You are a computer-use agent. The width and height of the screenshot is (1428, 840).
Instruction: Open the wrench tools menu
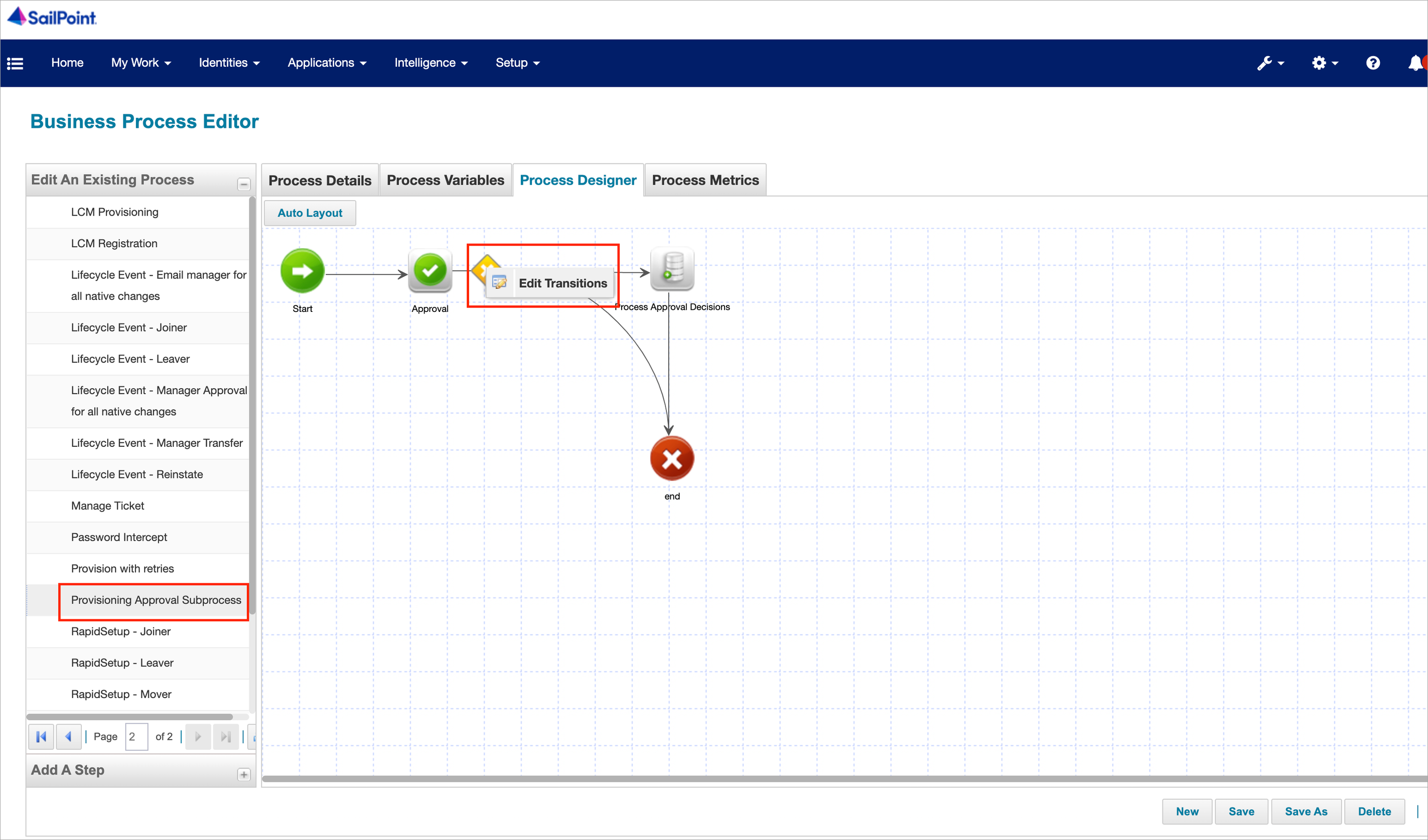tap(1270, 63)
